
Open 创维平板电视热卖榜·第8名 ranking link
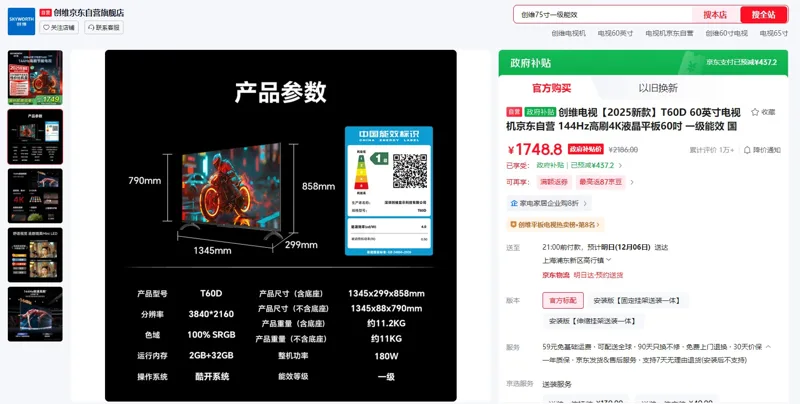pos(555,224)
